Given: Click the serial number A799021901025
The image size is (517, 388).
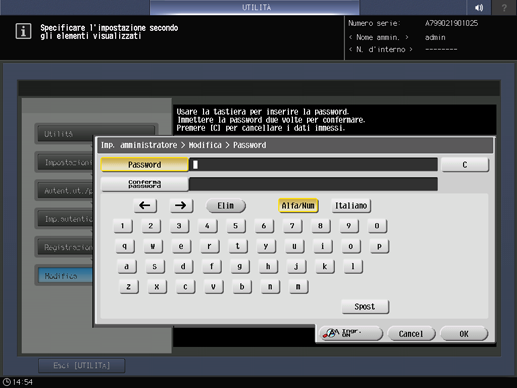Looking at the screenshot, I should 451,23.
